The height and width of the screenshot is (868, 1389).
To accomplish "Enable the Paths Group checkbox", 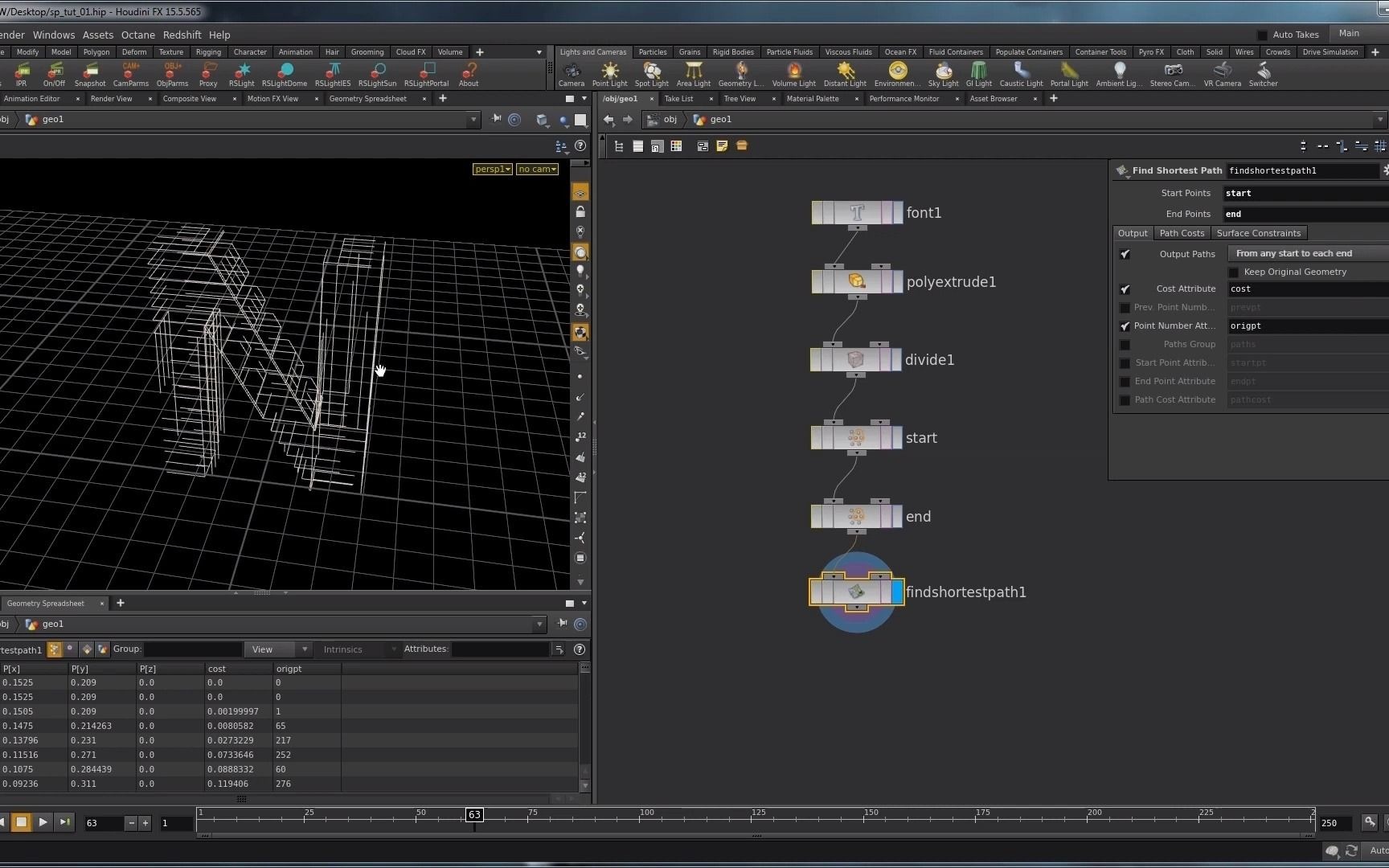I will pos(1125,345).
